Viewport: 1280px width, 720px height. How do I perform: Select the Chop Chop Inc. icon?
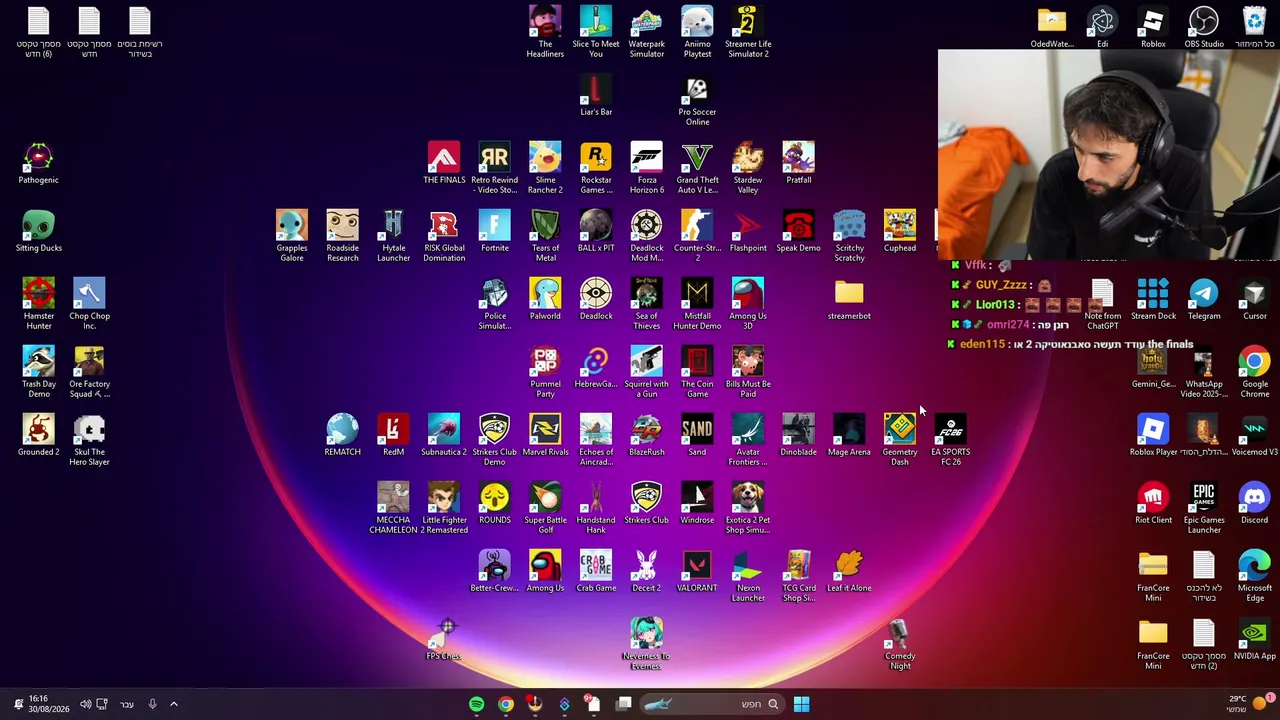pos(89,304)
